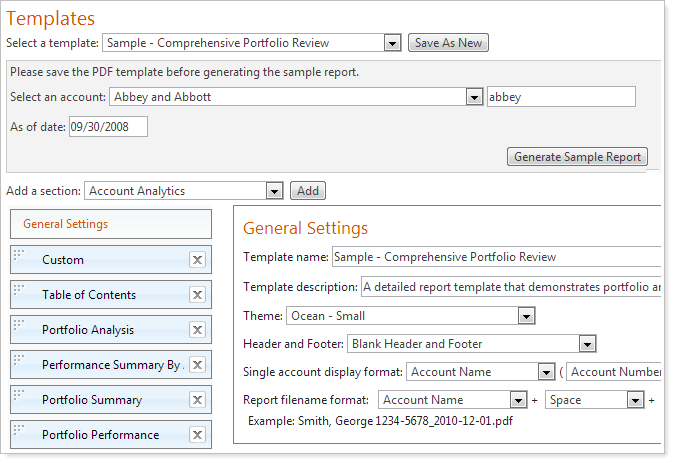The height and width of the screenshot is (463, 674).
Task: Delete the Portfolio Analysis section
Action: pyautogui.click(x=197, y=330)
